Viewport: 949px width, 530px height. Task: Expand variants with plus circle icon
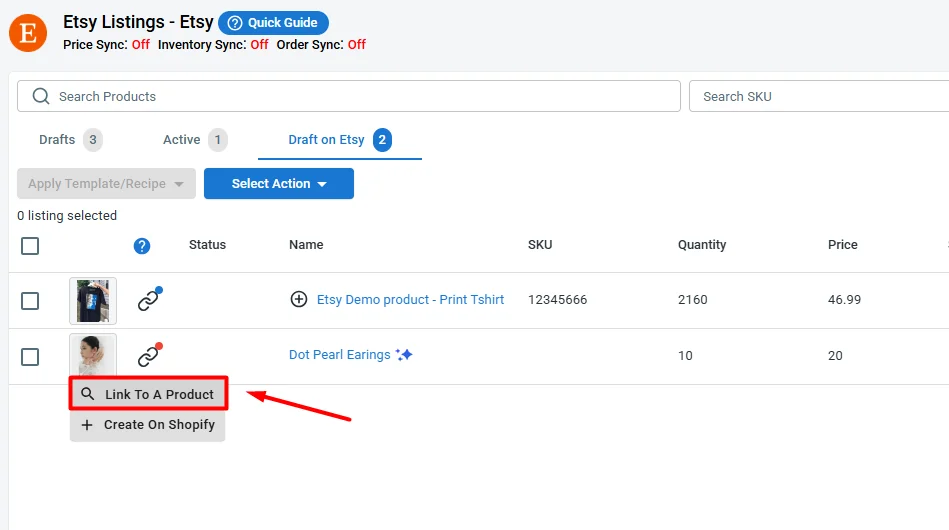pyautogui.click(x=298, y=300)
